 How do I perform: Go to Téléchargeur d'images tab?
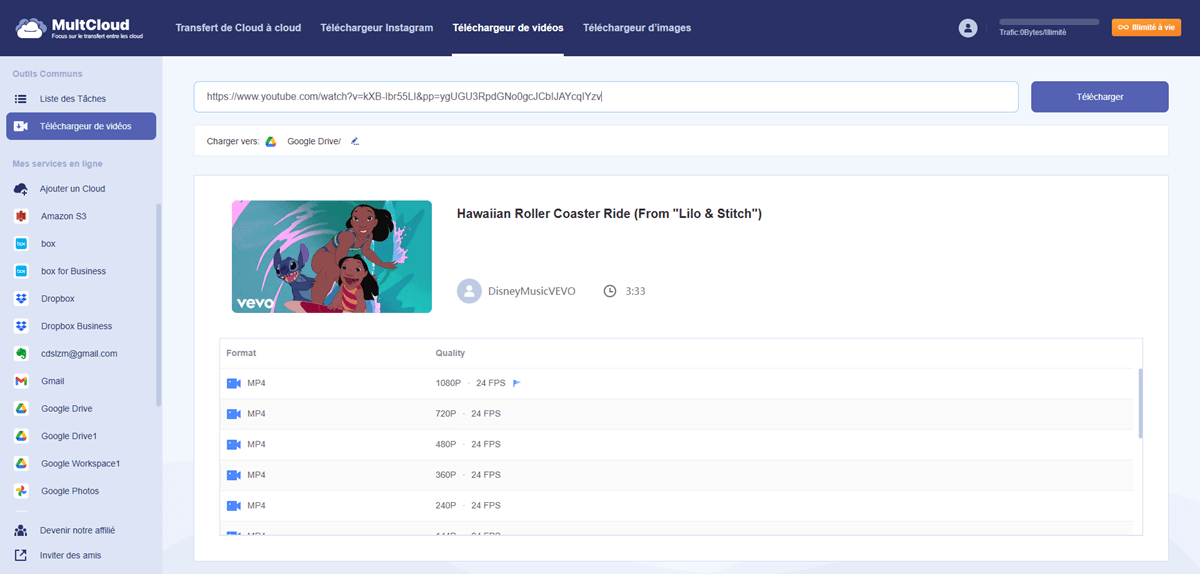[636, 28]
